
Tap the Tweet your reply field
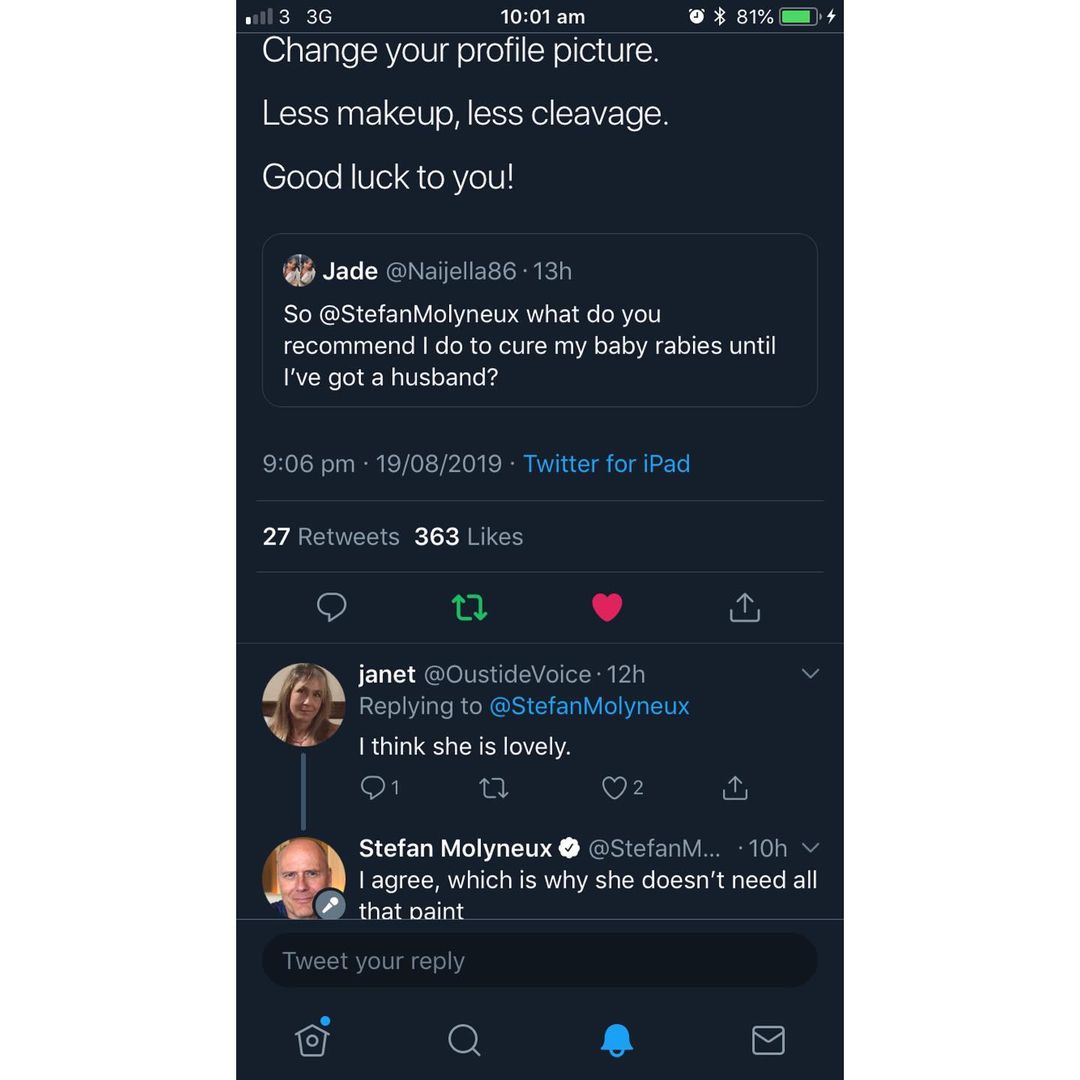pyautogui.click(x=540, y=961)
